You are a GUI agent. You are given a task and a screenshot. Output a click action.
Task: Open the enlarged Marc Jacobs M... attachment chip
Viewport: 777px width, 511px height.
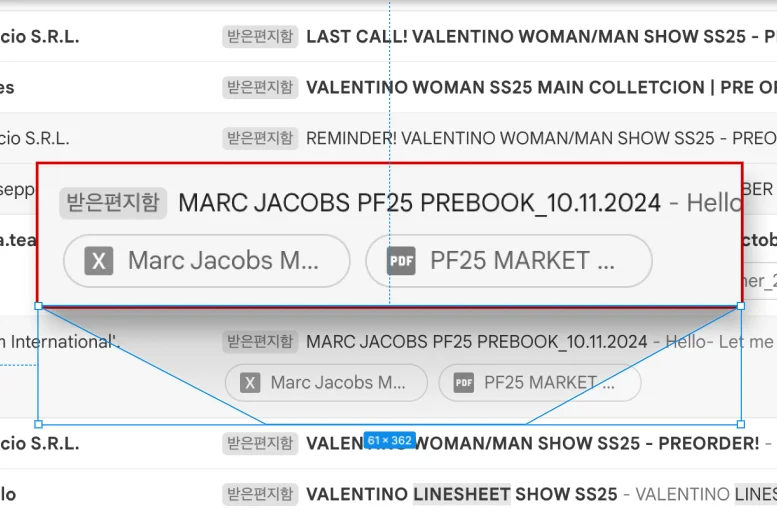pos(222,261)
